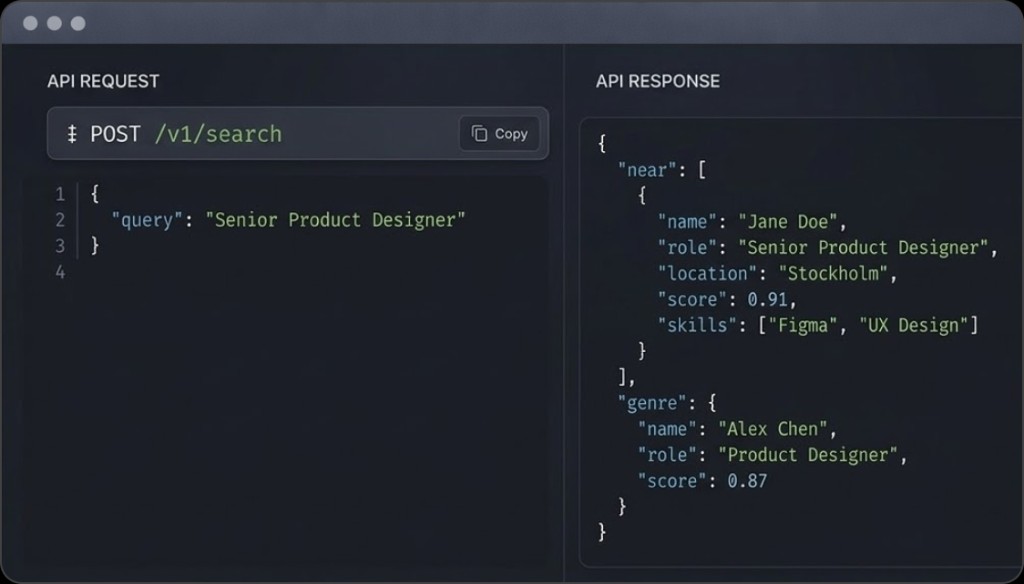Image resolution: width=1024 pixels, height=584 pixels.
Task: Click the "Alex Chen" name value
Action: (772, 428)
